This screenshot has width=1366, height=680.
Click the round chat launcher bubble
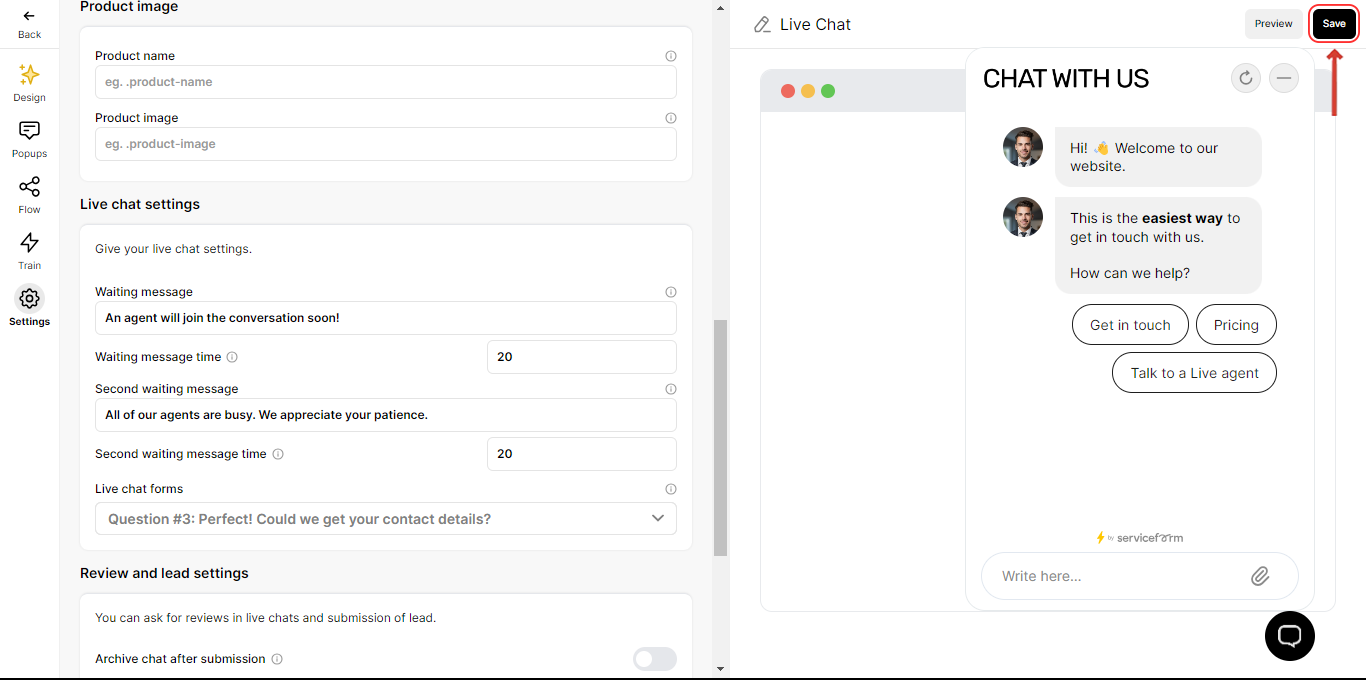click(x=1290, y=636)
